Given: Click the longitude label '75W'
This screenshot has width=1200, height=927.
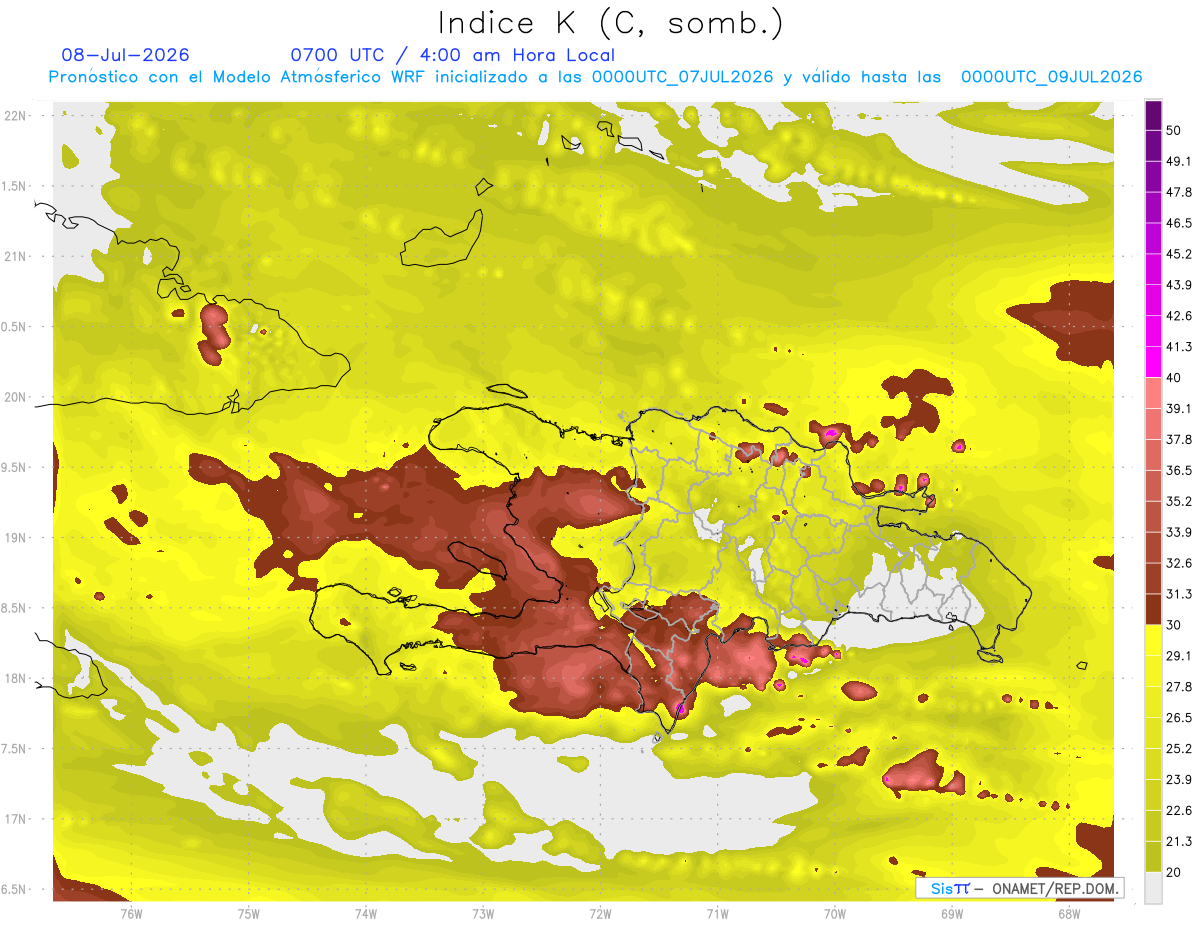Looking at the screenshot, I should (x=249, y=914).
